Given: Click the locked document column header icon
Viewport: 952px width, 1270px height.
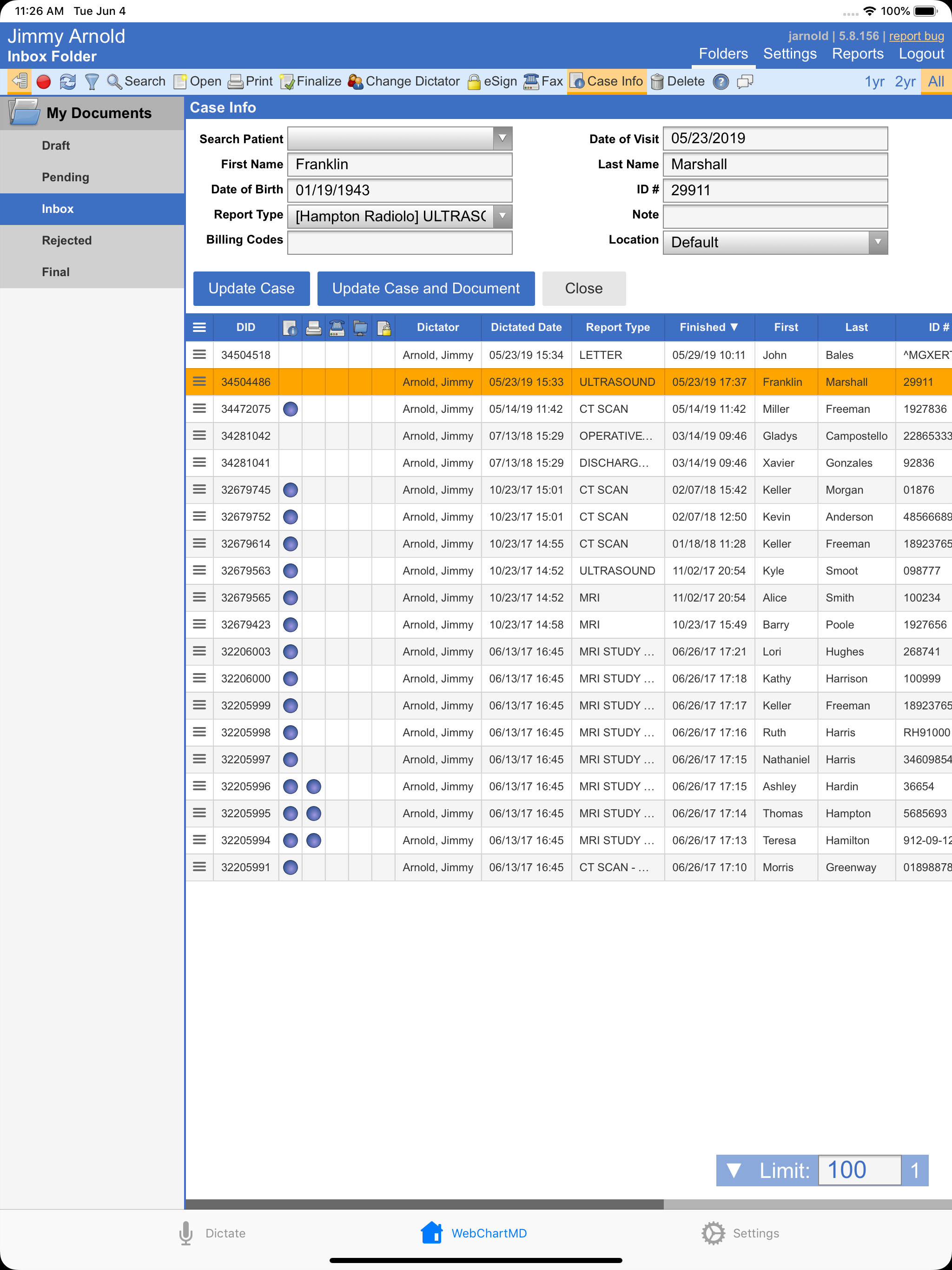Looking at the screenshot, I should [383, 328].
